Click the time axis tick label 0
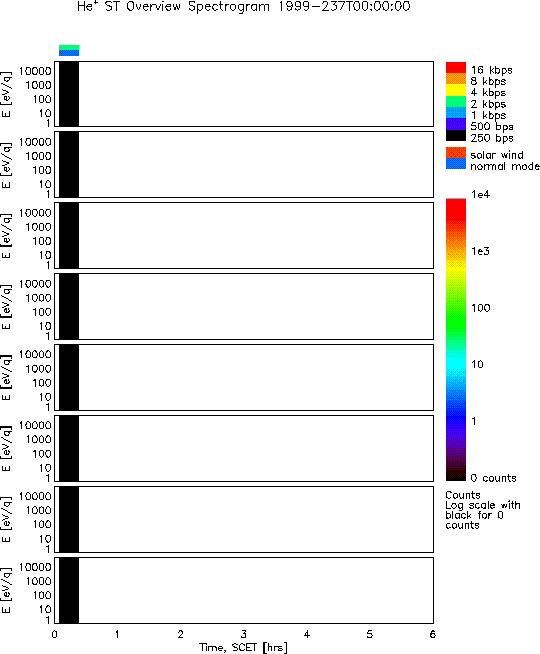Image resolution: width=540 pixels, height=654 pixels. click(x=55, y=634)
